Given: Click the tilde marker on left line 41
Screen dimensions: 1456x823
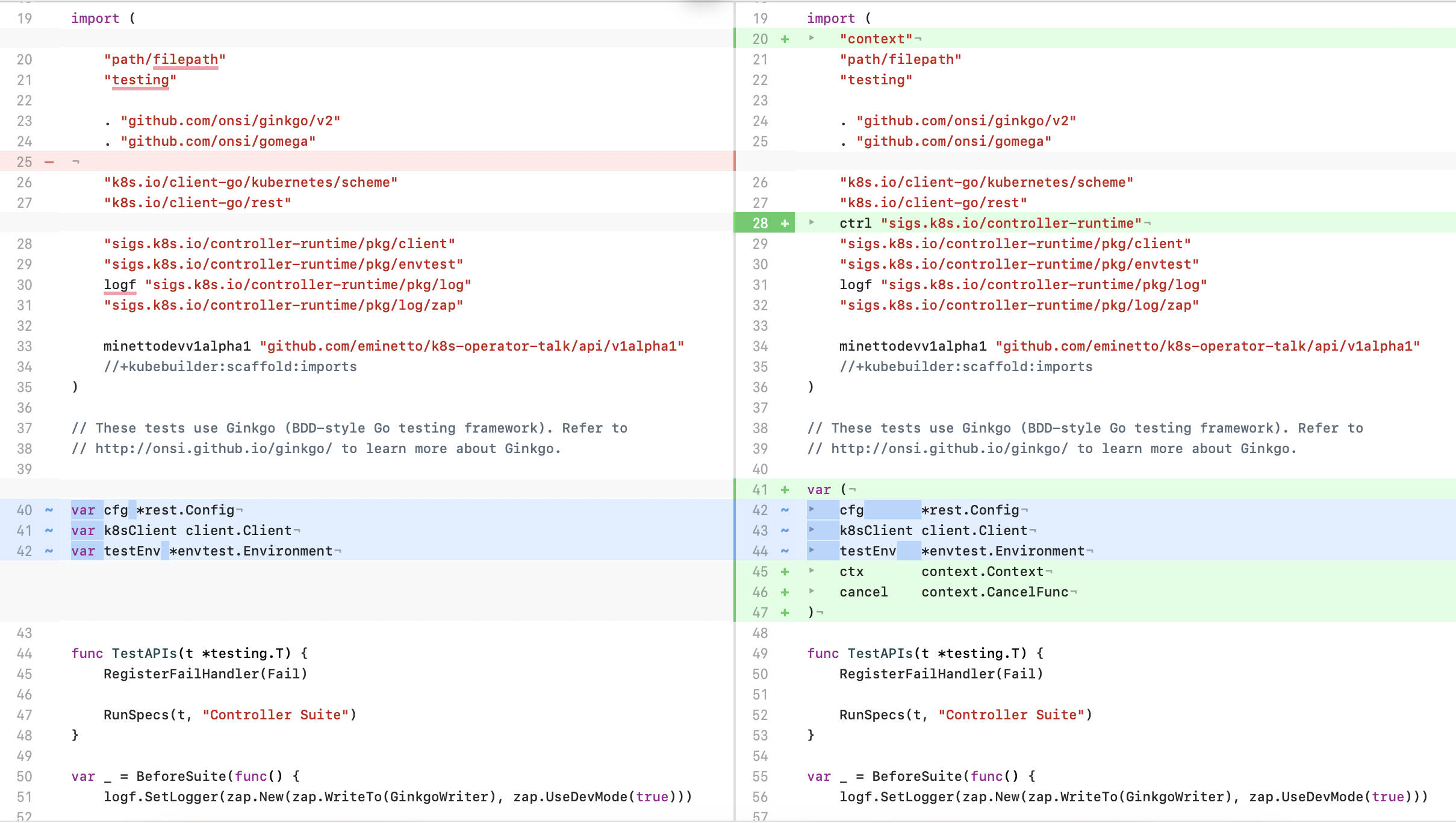Looking at the screenshot, I should (49, 531).
